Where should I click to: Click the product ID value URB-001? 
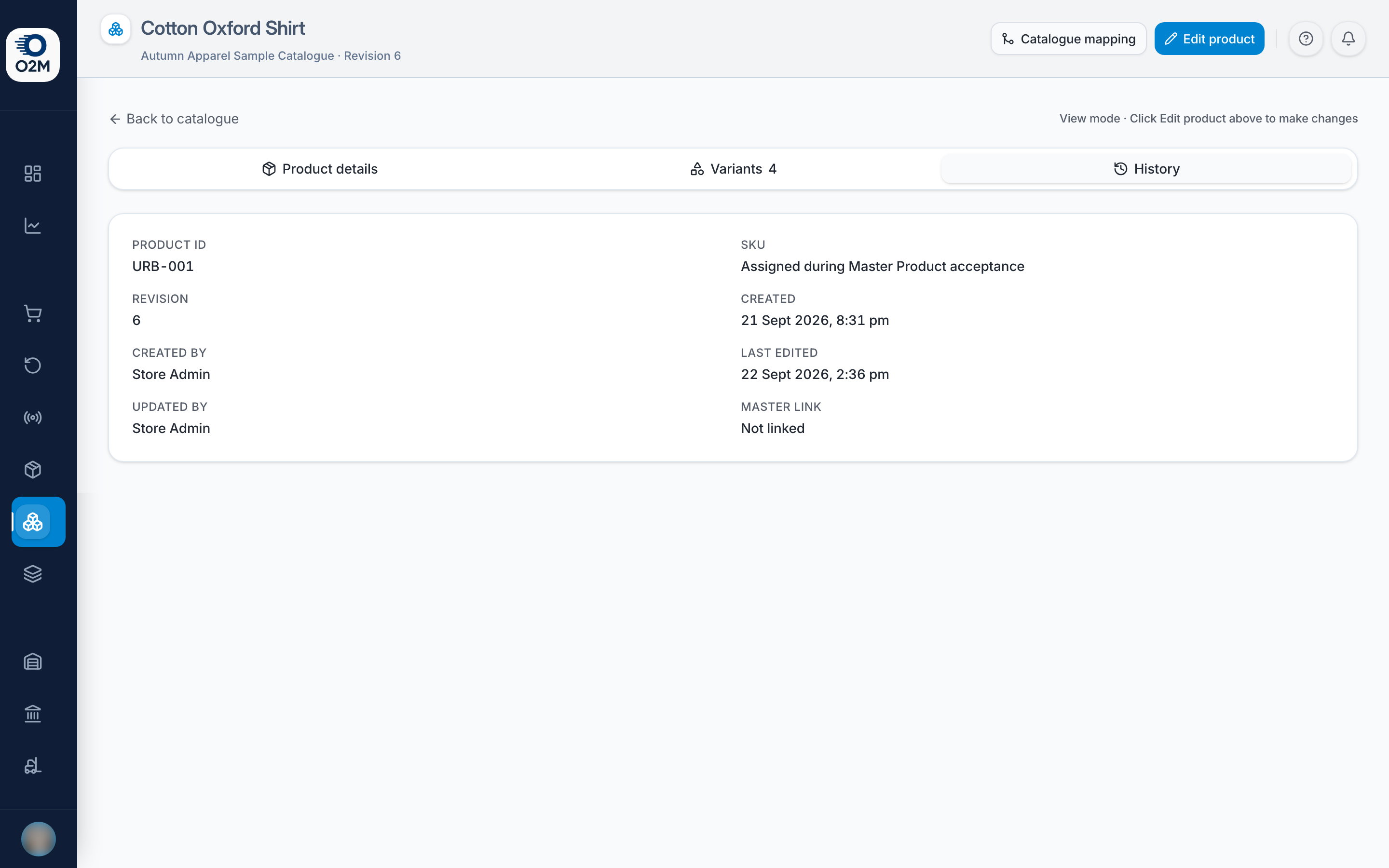[x=163, y=266]
